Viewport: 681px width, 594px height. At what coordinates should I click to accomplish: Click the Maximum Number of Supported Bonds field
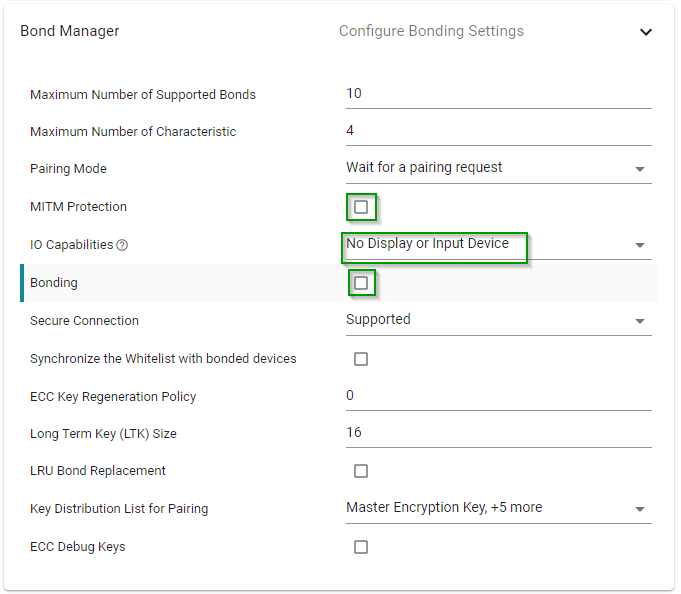point(498,94)
